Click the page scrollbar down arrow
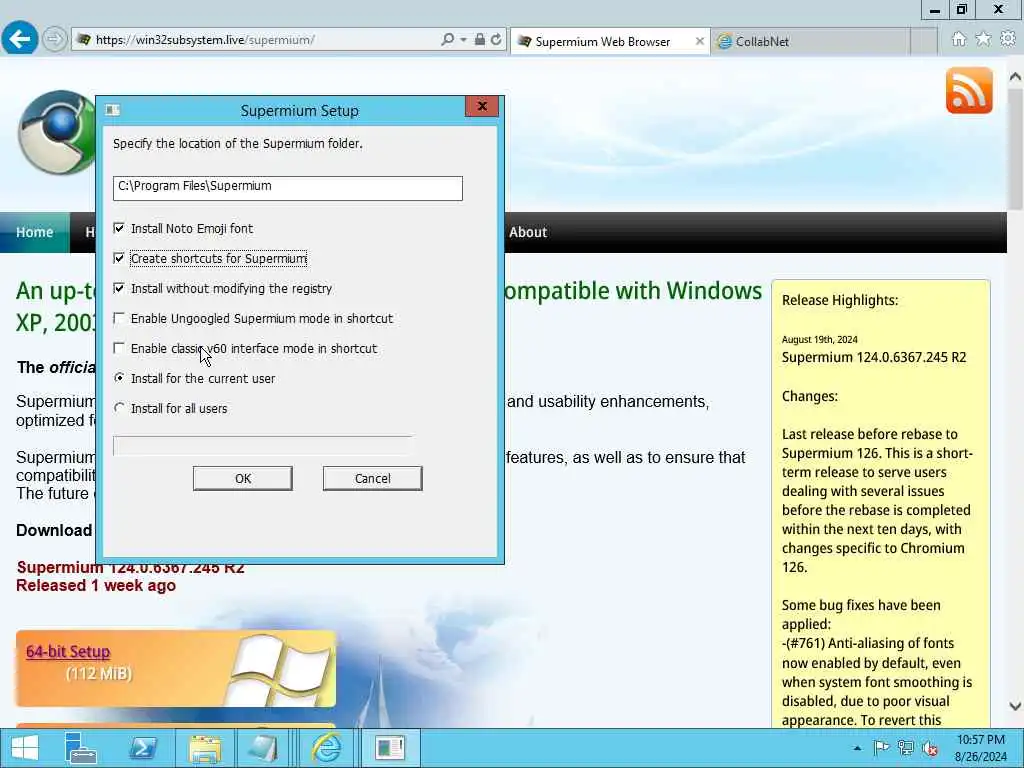 [x=1015, y=706]
